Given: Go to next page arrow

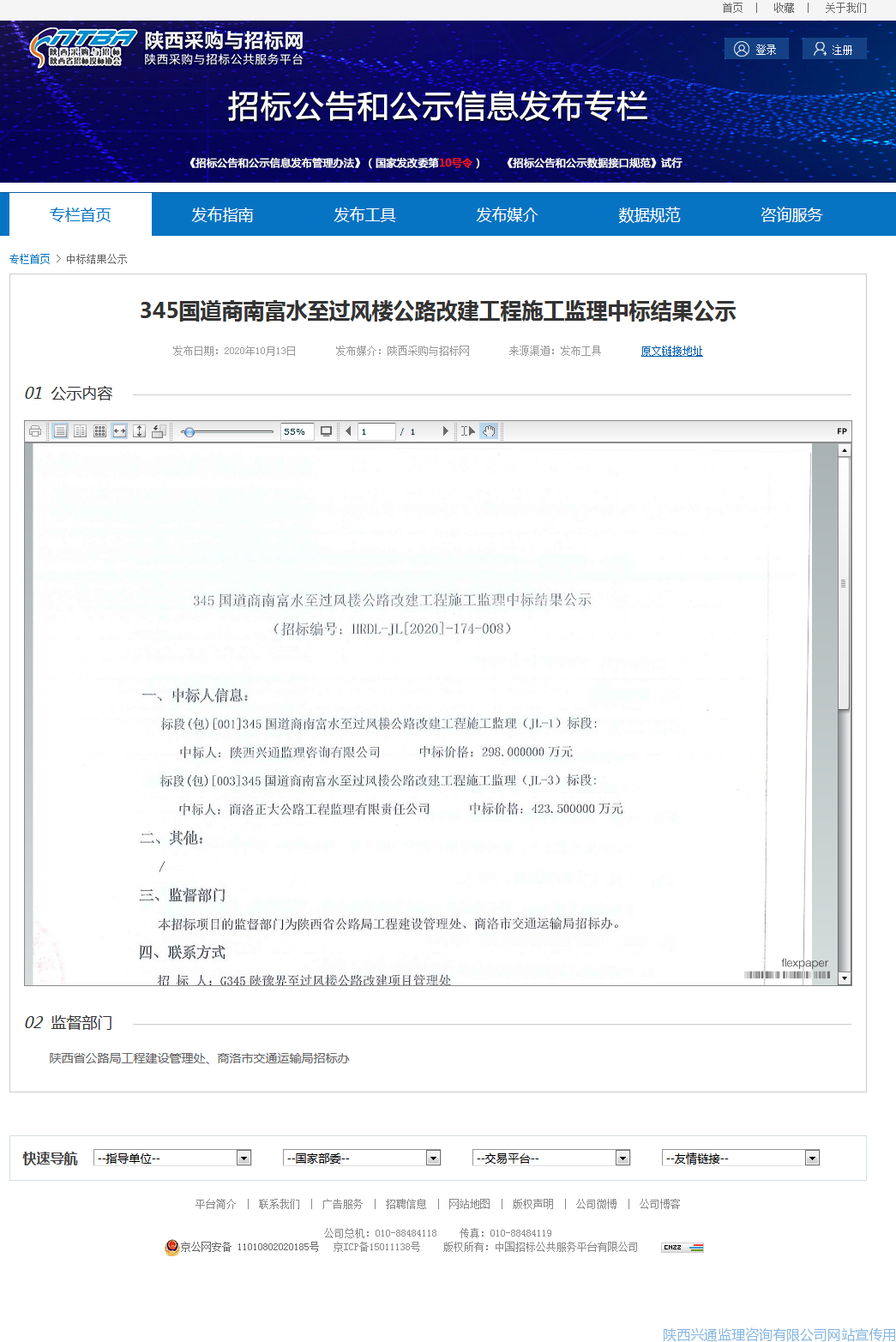Looking at the screenshot, I should pos(445,431).
